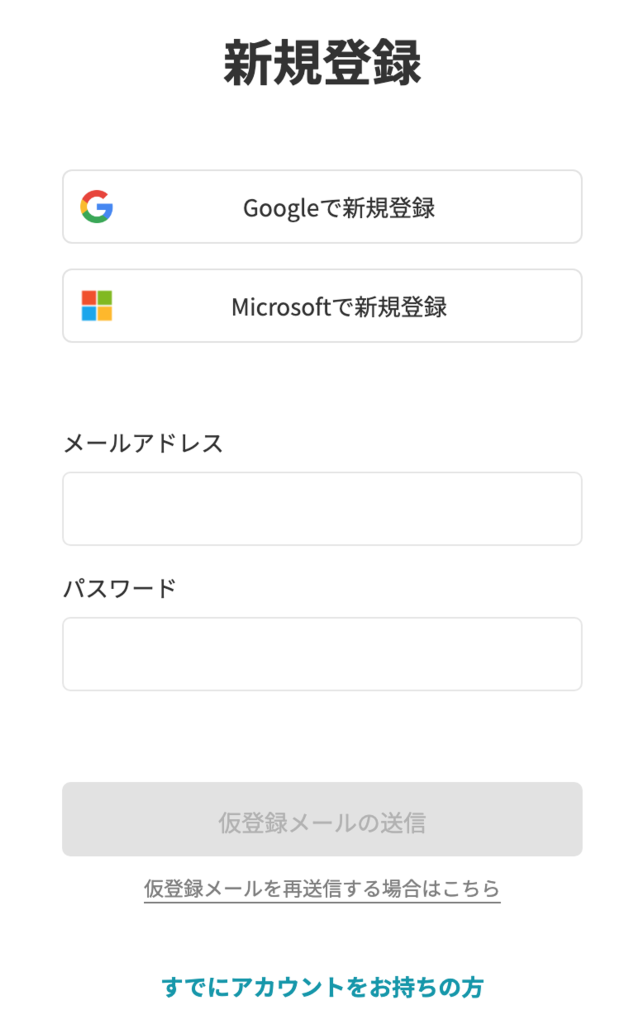Click the Microsoft four-square logo icon

(x=97, y=306)
